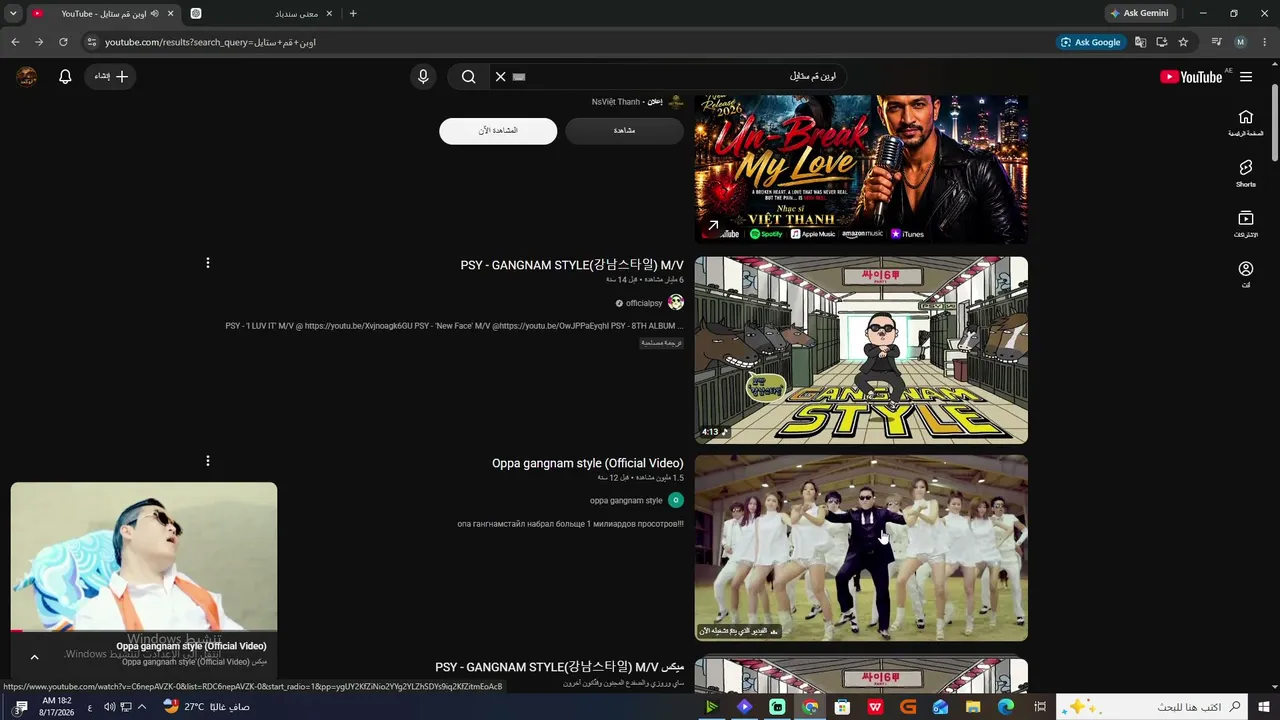Open the WPS Office taskbar icon
Screen dimensions: 1280x720
click(x=875, y=707)
